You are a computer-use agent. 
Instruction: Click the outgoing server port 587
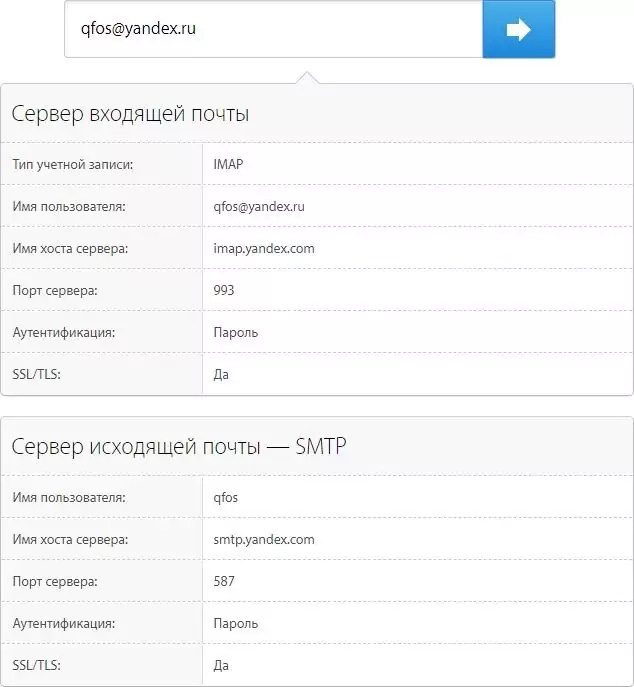point(224,581)
